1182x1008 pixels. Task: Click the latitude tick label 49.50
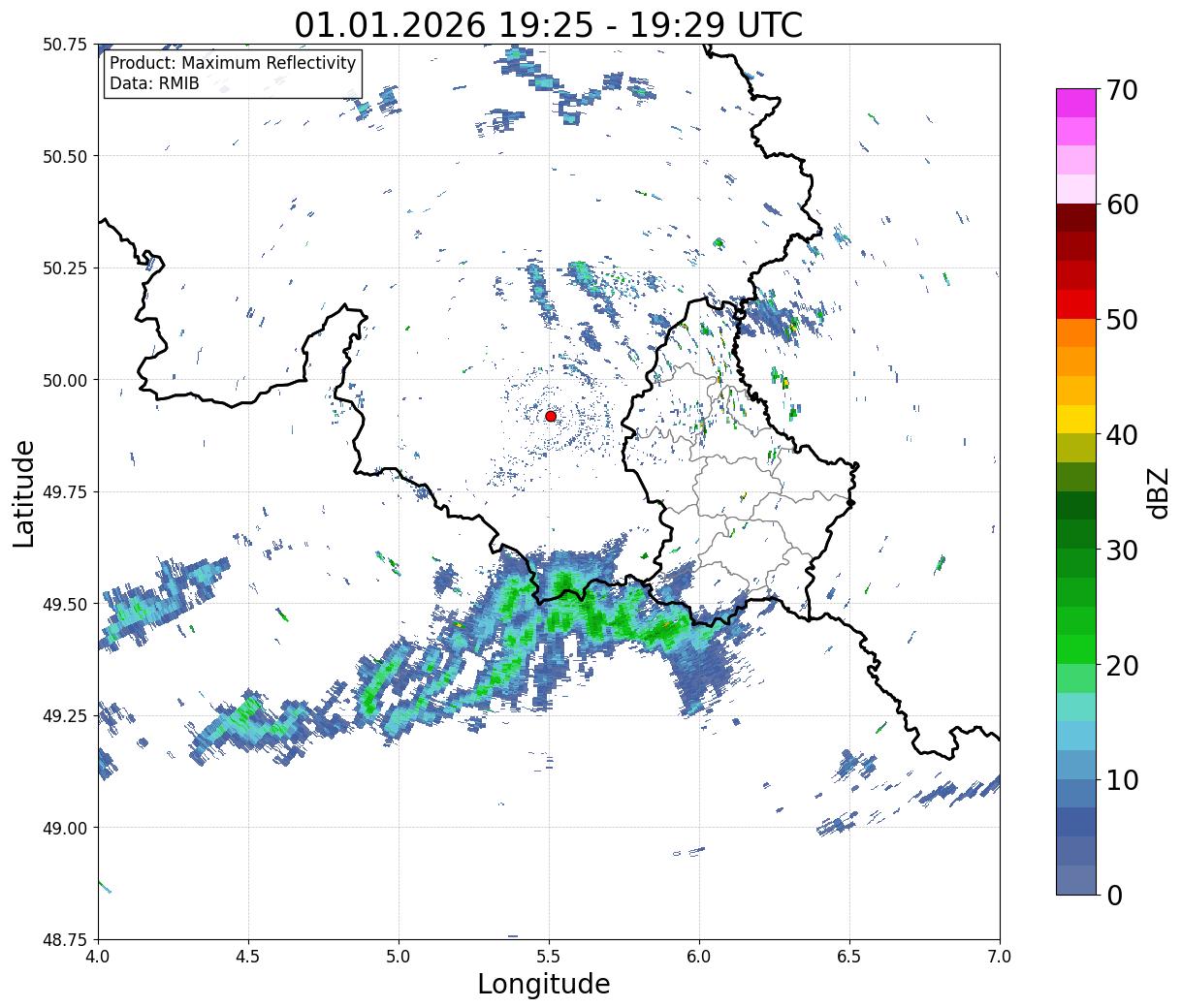pyautogui.click(x=65, y=604)
